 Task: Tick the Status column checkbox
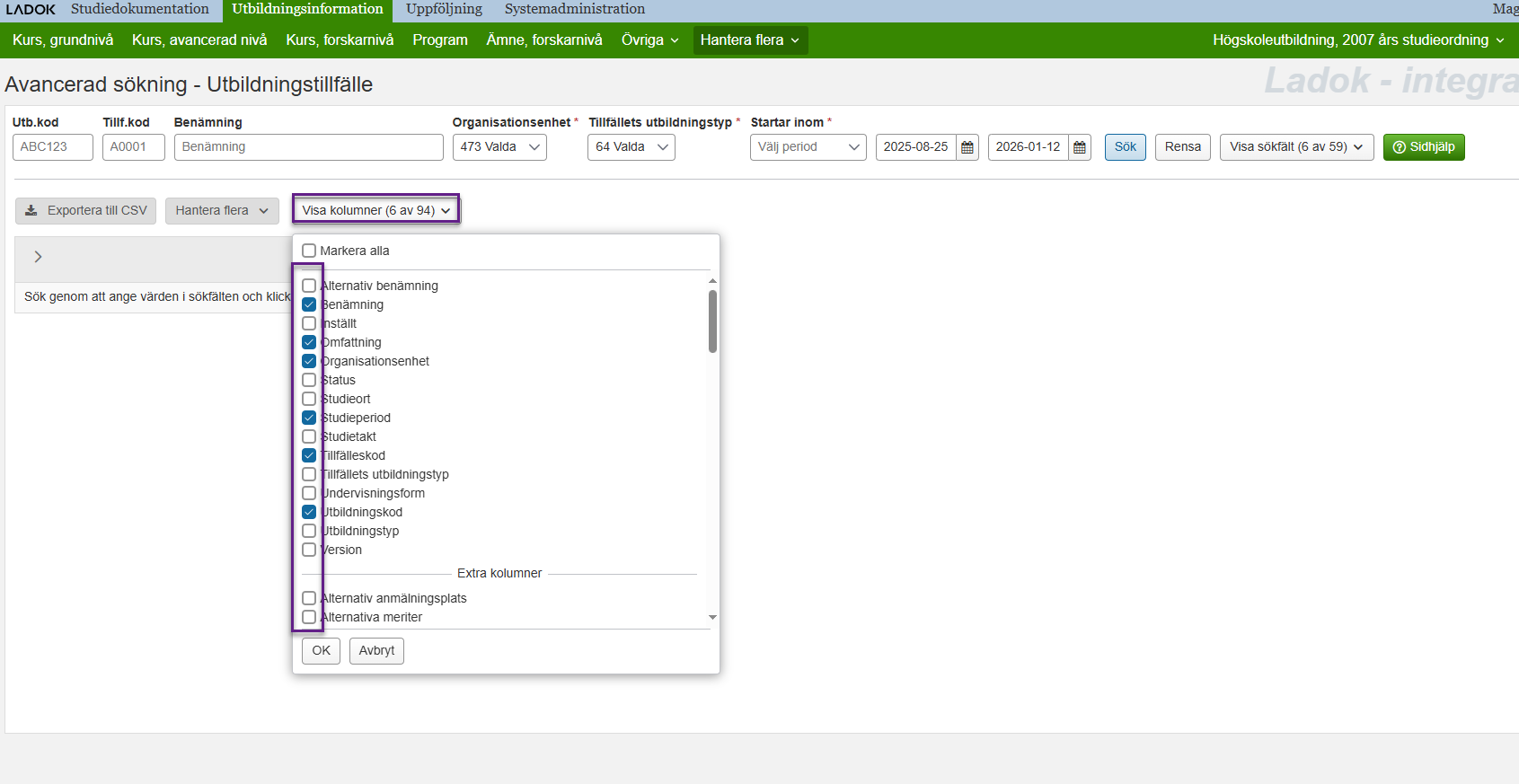(x=309, y=381)
